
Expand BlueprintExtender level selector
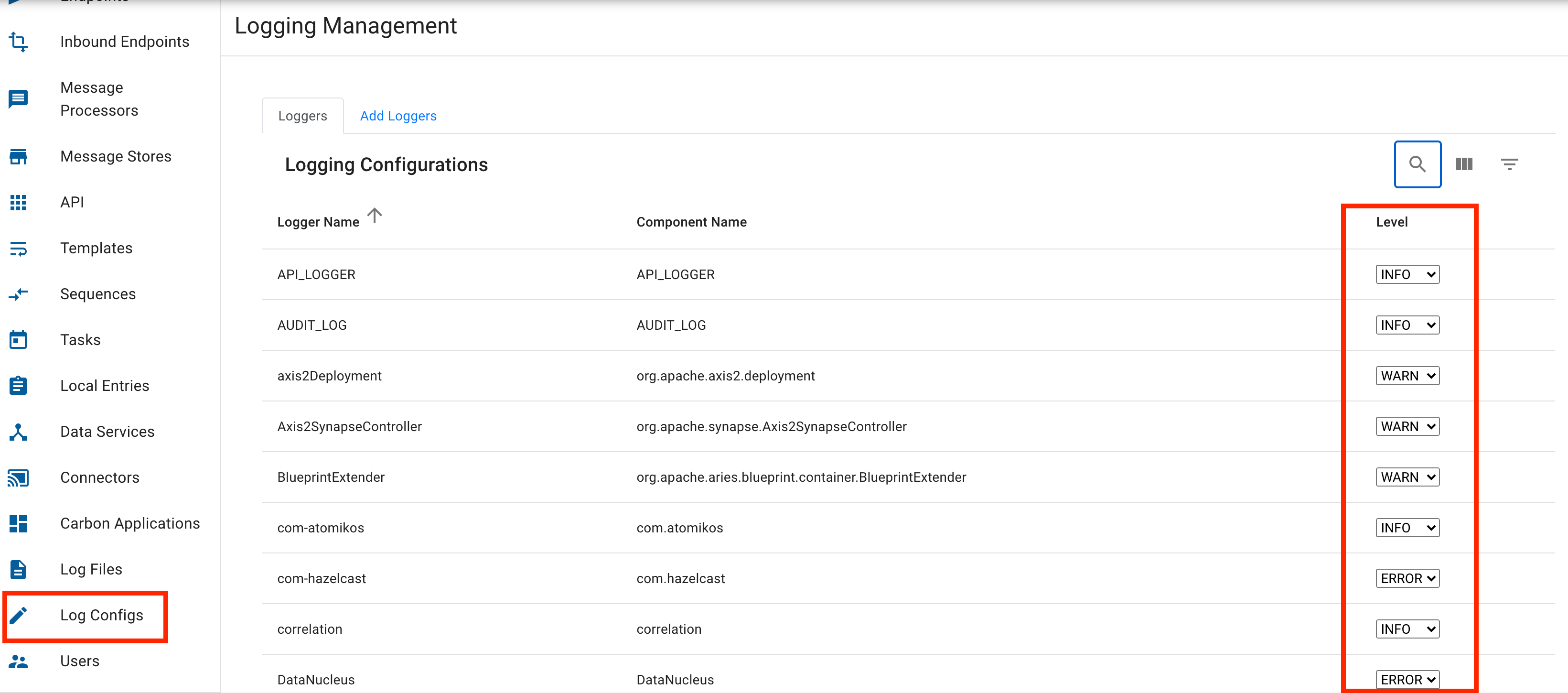coord(1407,477)
